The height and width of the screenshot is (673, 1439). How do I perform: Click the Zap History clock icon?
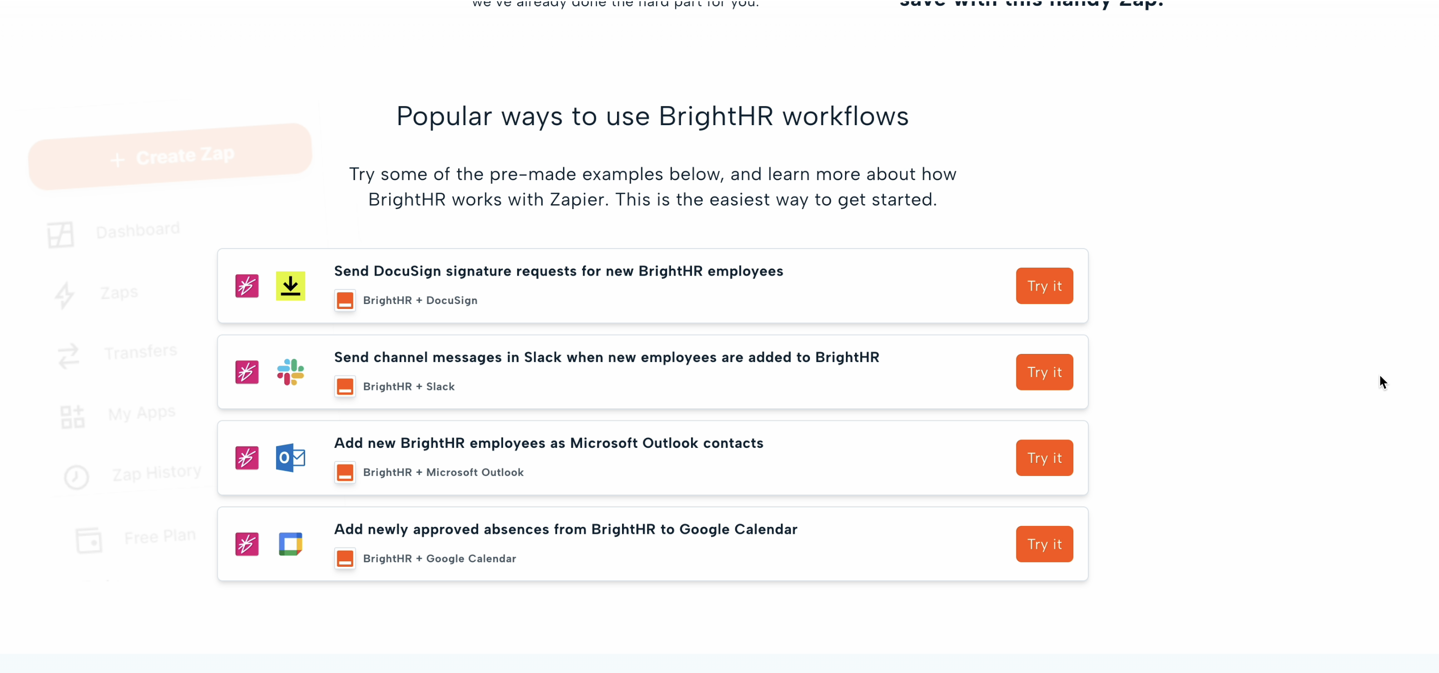pos(76,477)
